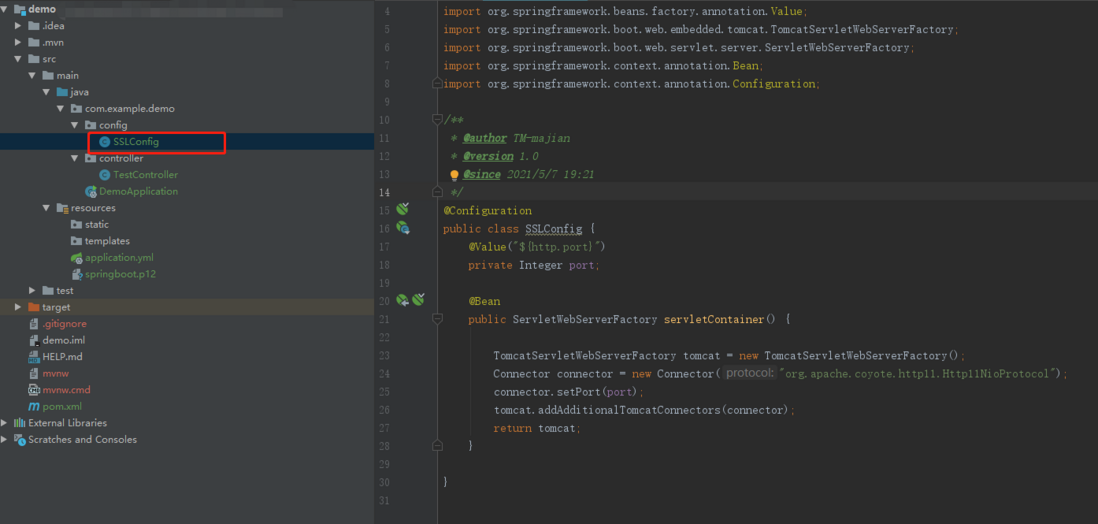Click the demo.iml module file icon
Image resolution: width=1098 pixels, height=524 pixels.
coord(34,340)
